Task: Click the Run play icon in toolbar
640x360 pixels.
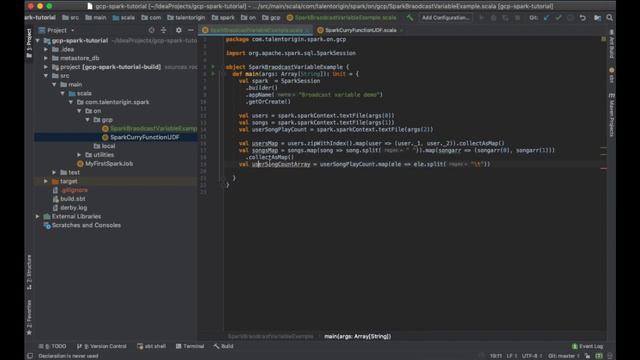Action: click(482, 18)
